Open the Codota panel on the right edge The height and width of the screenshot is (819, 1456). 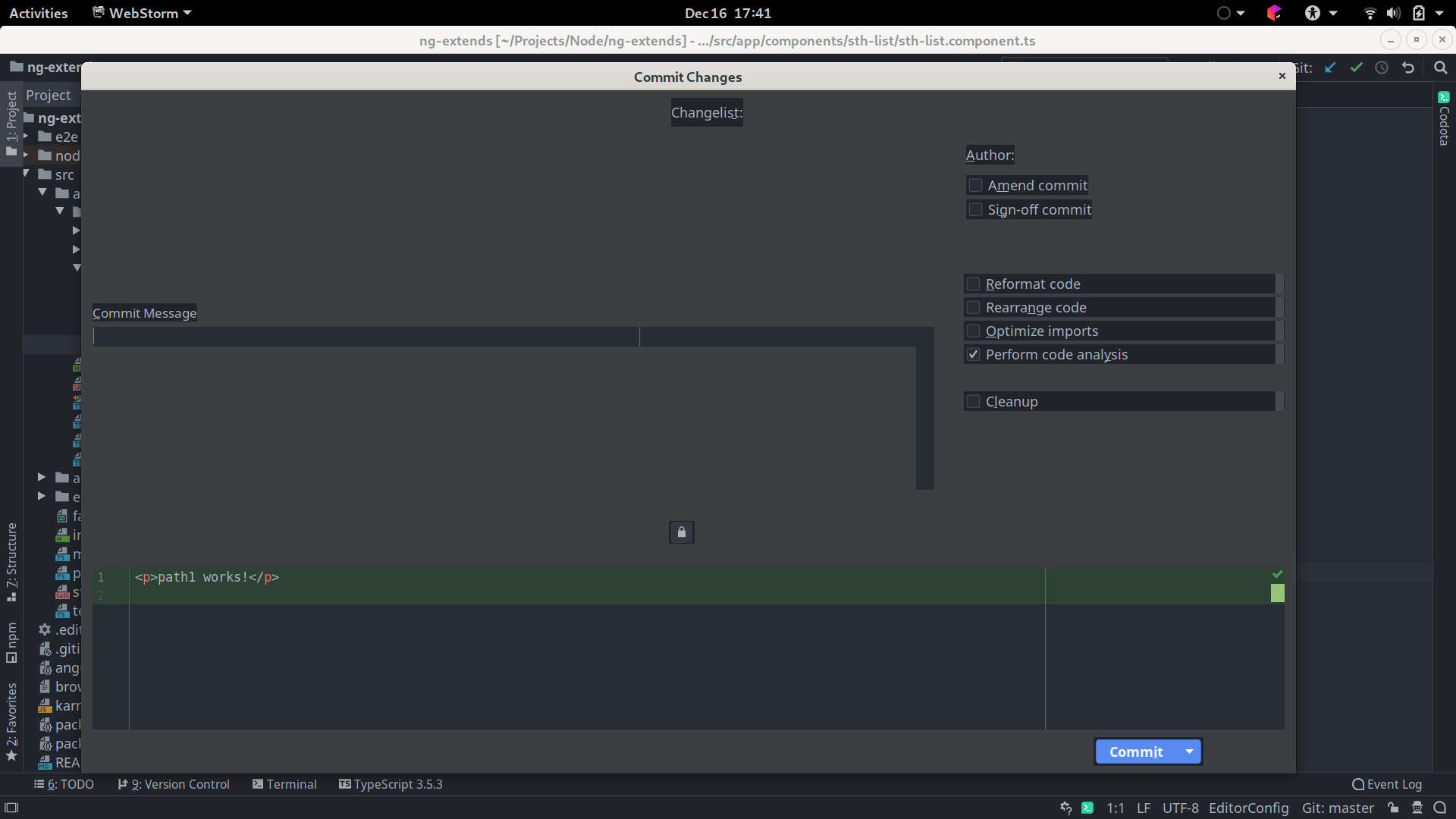click(x=1445, y=121)
